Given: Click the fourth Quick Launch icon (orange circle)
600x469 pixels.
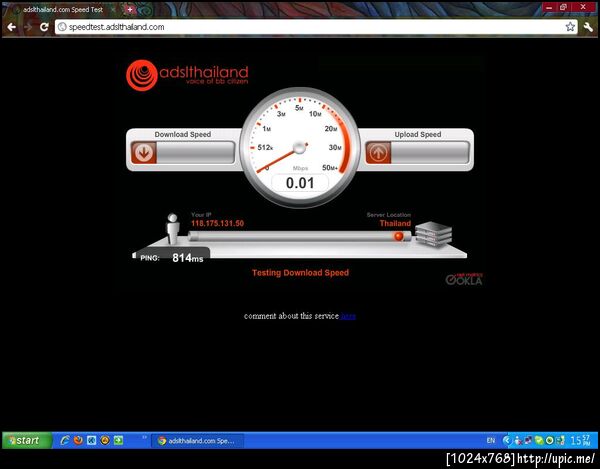Looking at the screenshot, I should 105,440.
